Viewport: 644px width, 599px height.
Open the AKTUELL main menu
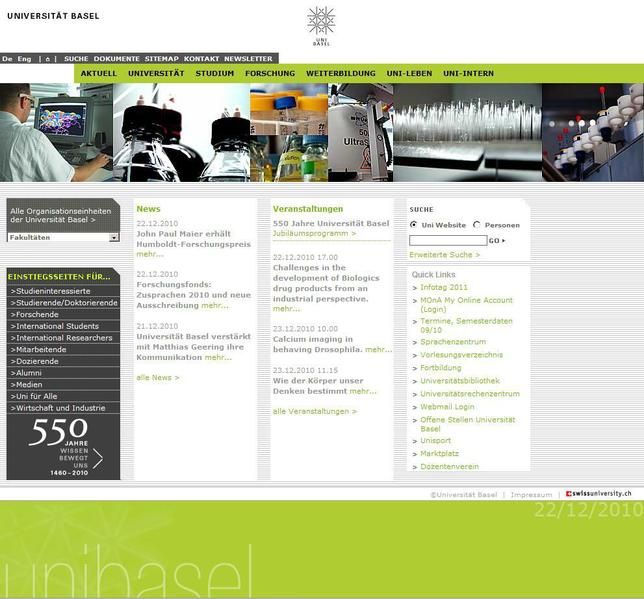[99, 74]
